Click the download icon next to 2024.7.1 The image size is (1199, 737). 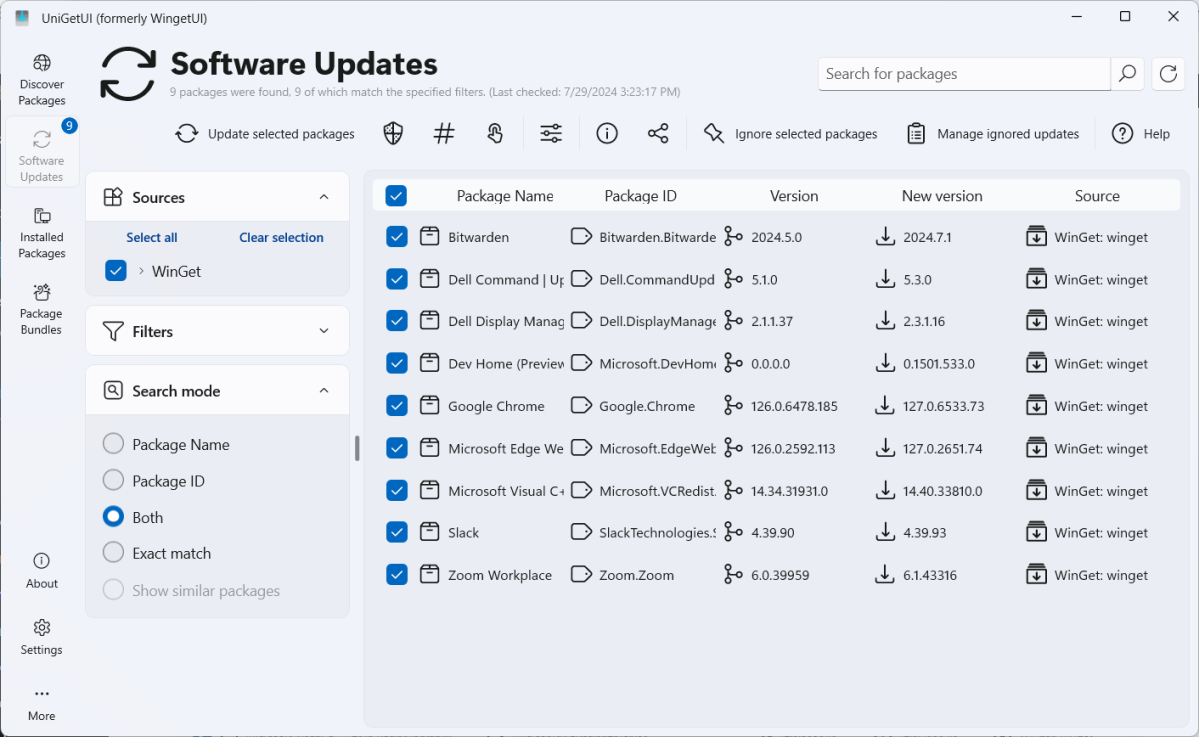[x=885, y=236]
